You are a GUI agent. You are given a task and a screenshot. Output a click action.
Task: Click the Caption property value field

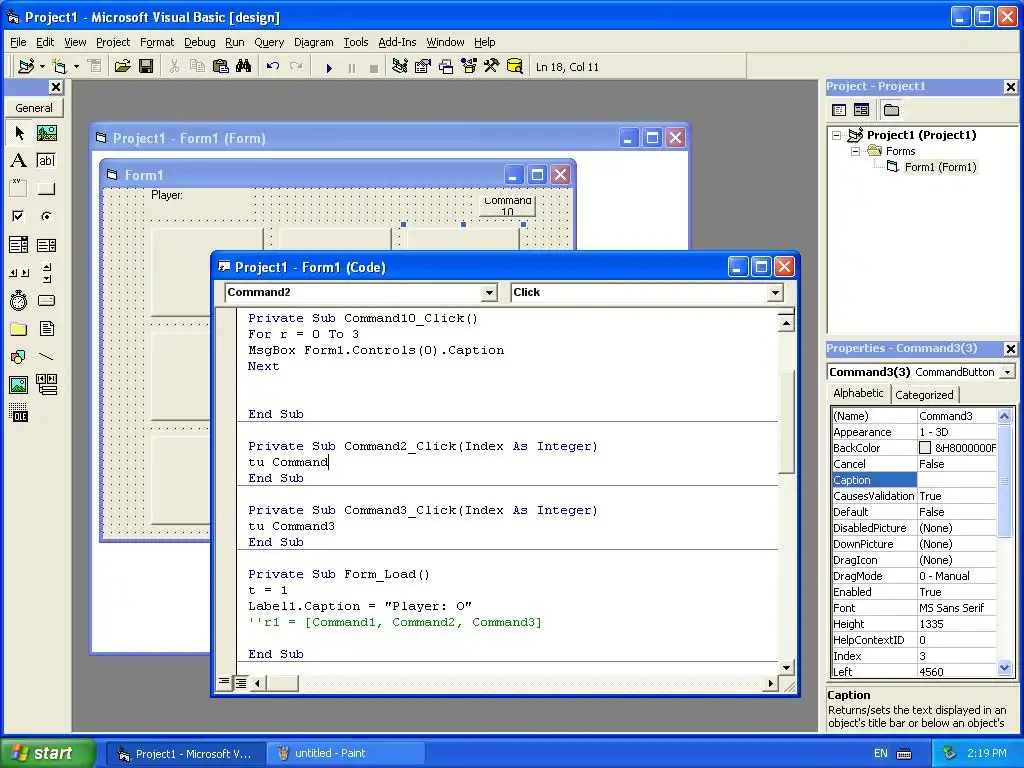[x=957, y=480]
